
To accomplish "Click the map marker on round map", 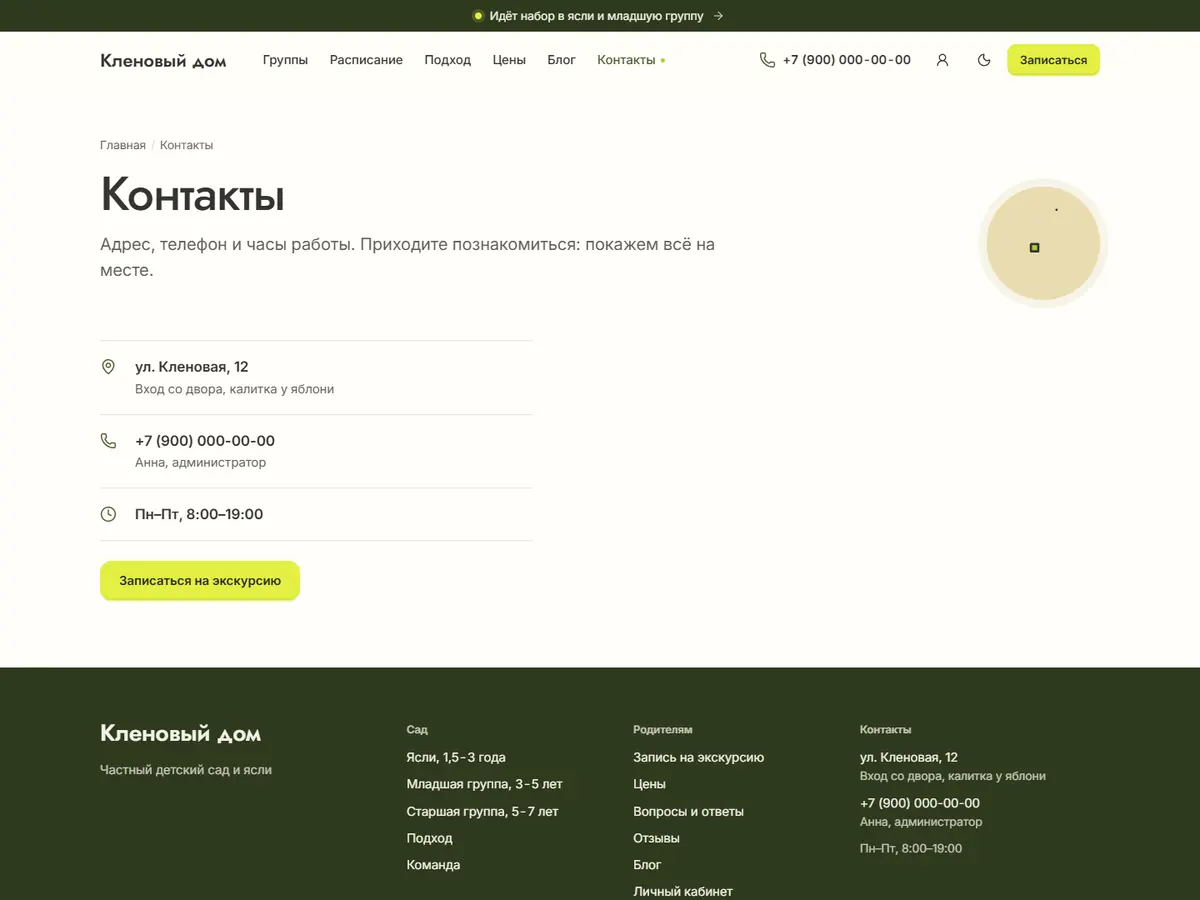I will [x=1035, y=247].
